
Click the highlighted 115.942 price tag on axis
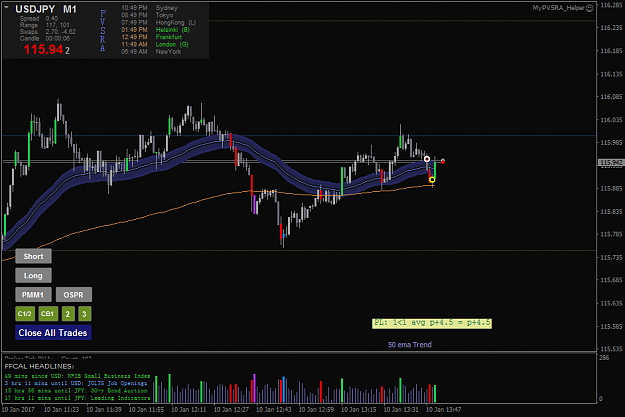click(x=611, y=163)
